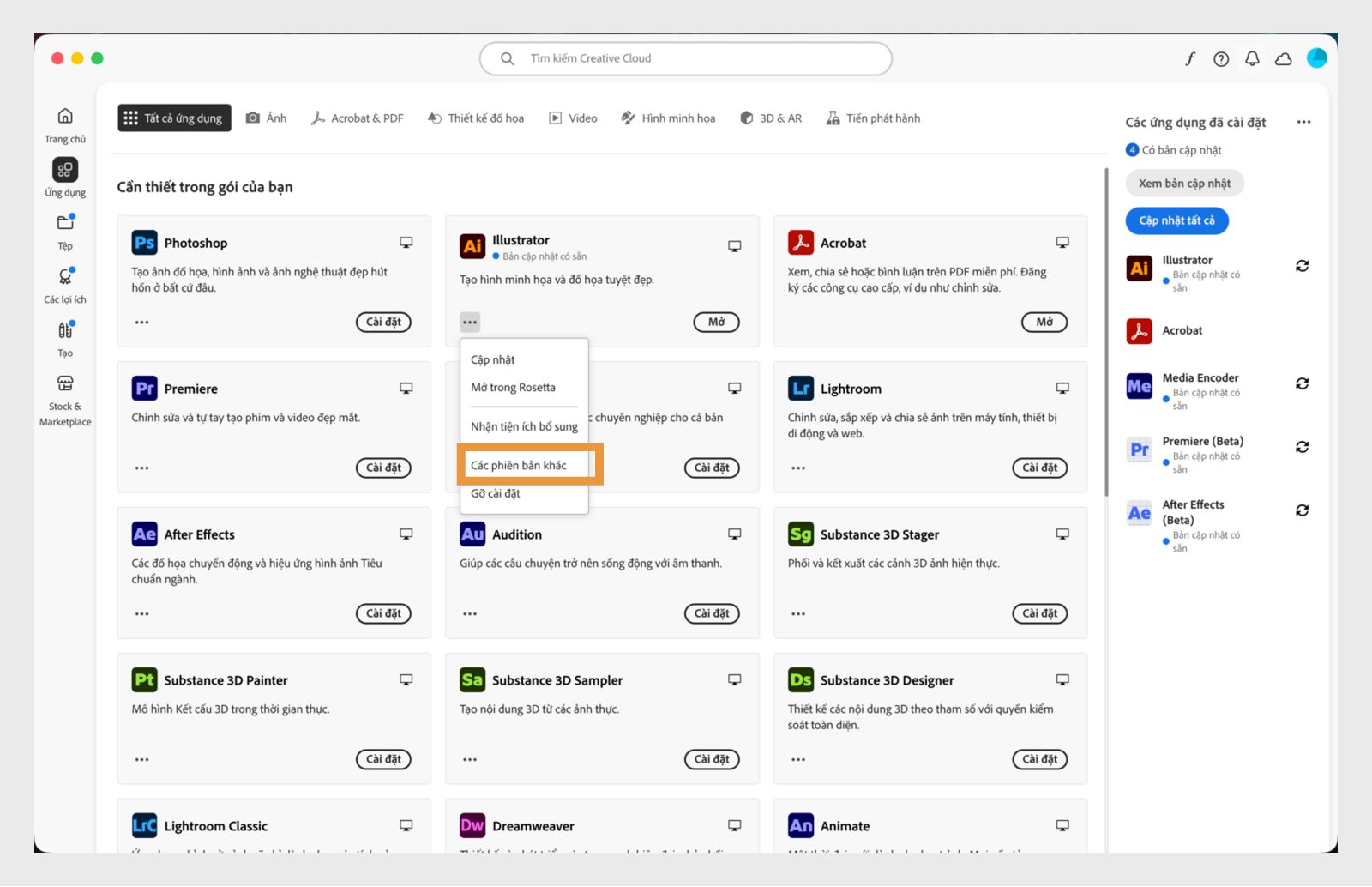
Task: Click the After Effects app icon in card
Action: pos(144,534)
